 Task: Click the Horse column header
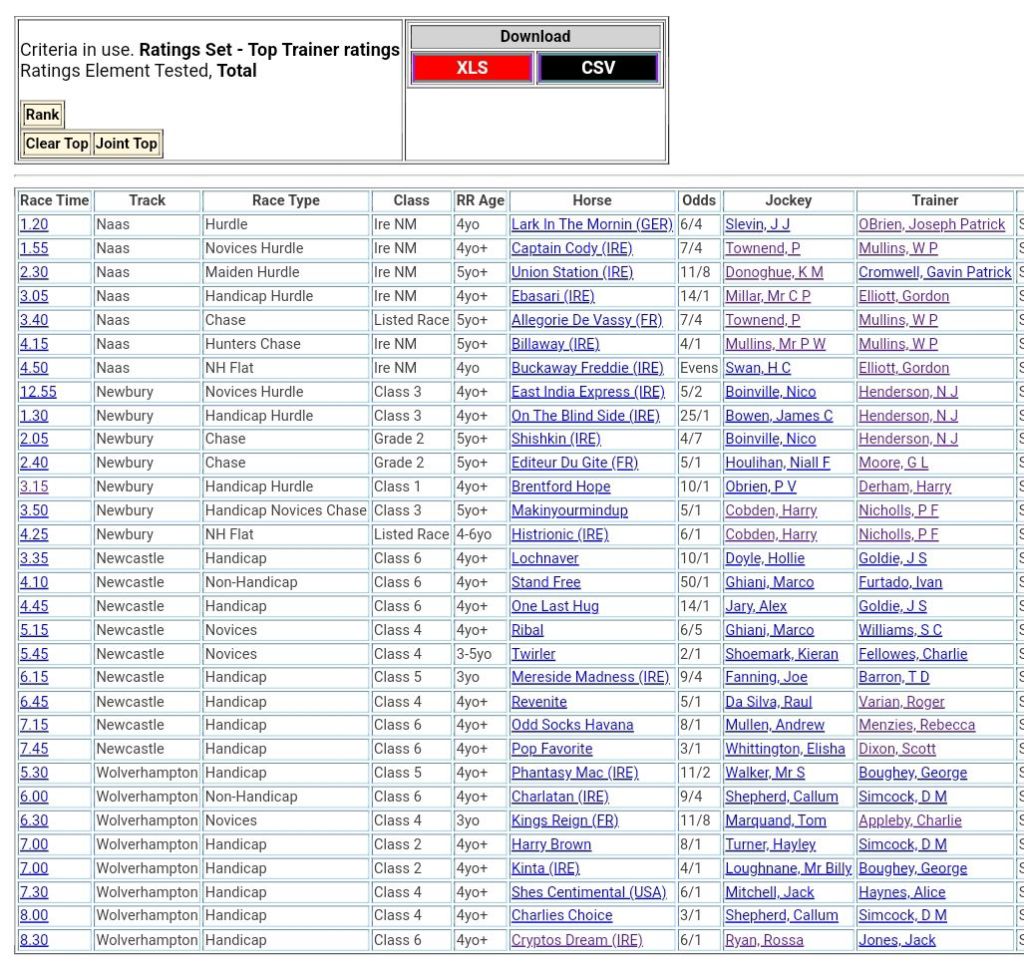point(592,200)
